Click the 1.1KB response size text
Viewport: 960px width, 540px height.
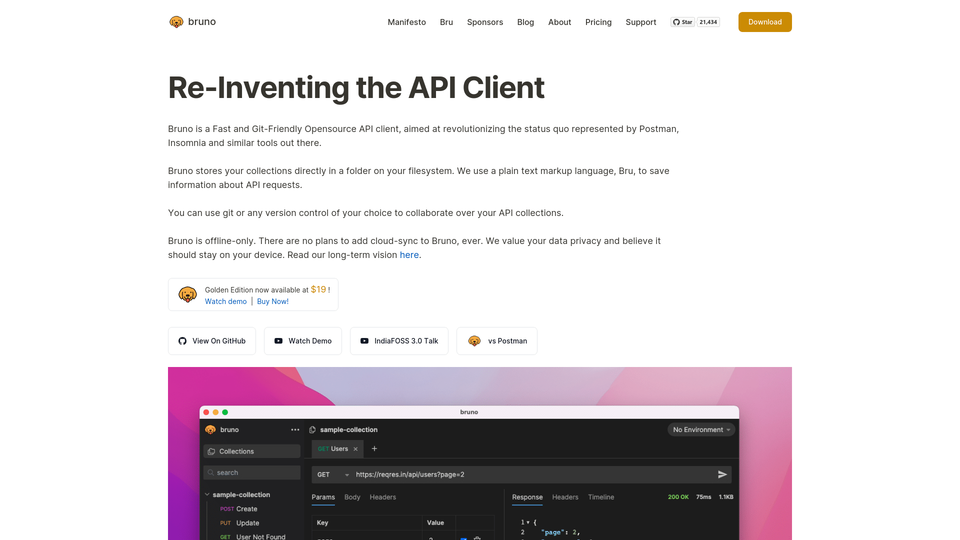[726, 497]
